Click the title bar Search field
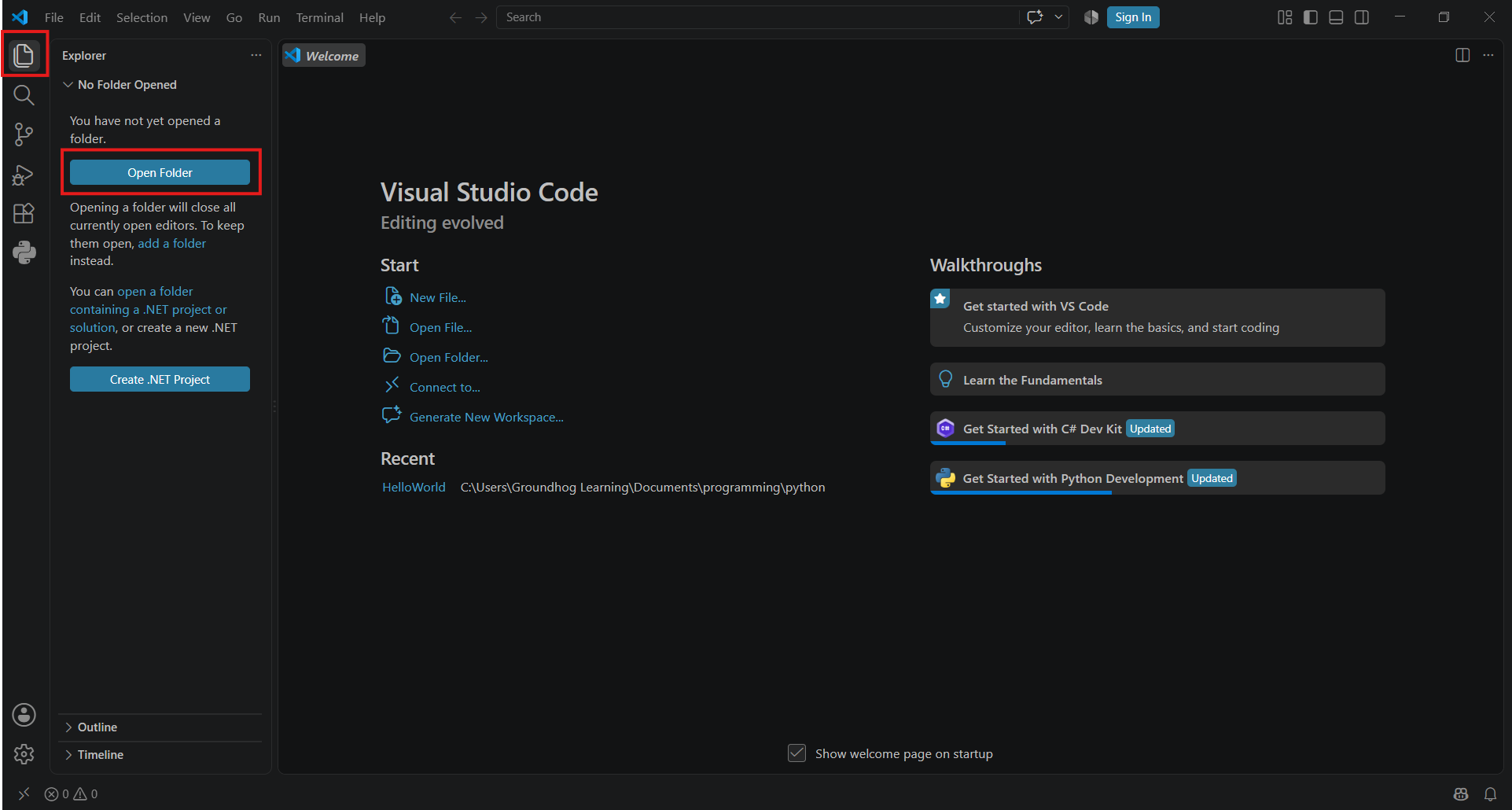Viewport: 1512px width, 810px height. (x=757, y=17)
